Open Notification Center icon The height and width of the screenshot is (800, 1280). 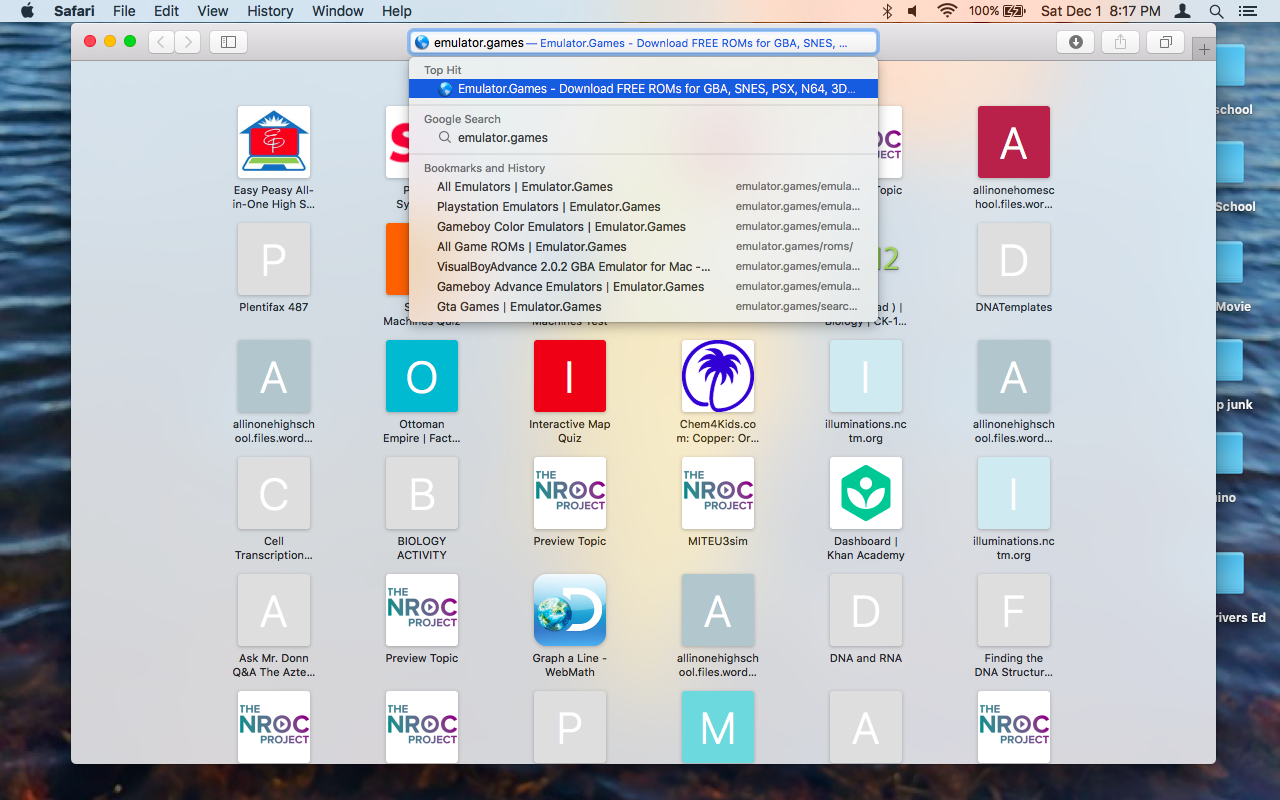pos(1247,11)
